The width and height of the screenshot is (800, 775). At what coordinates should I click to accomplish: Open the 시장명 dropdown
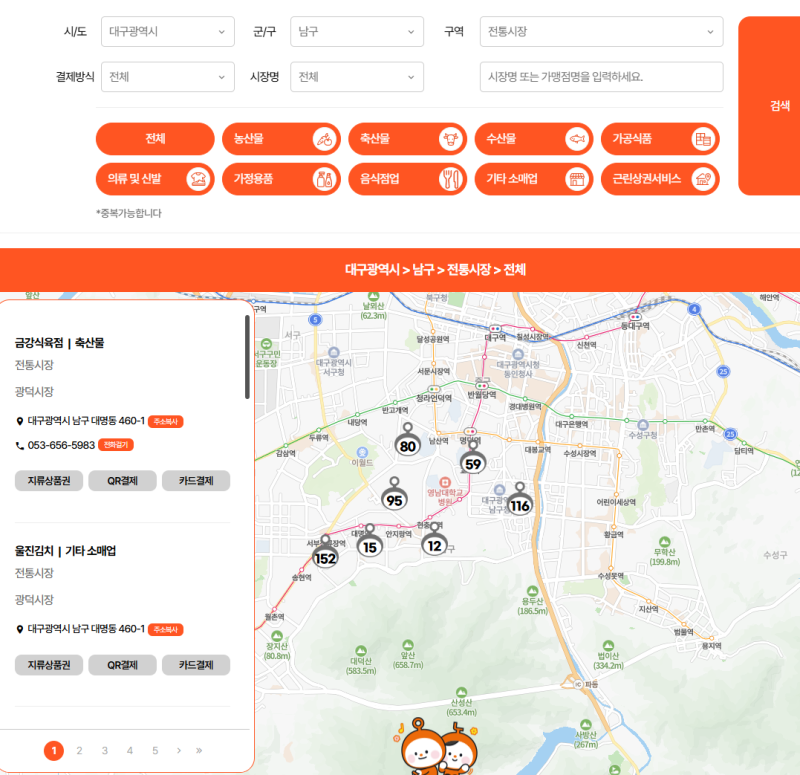point(357,77)
